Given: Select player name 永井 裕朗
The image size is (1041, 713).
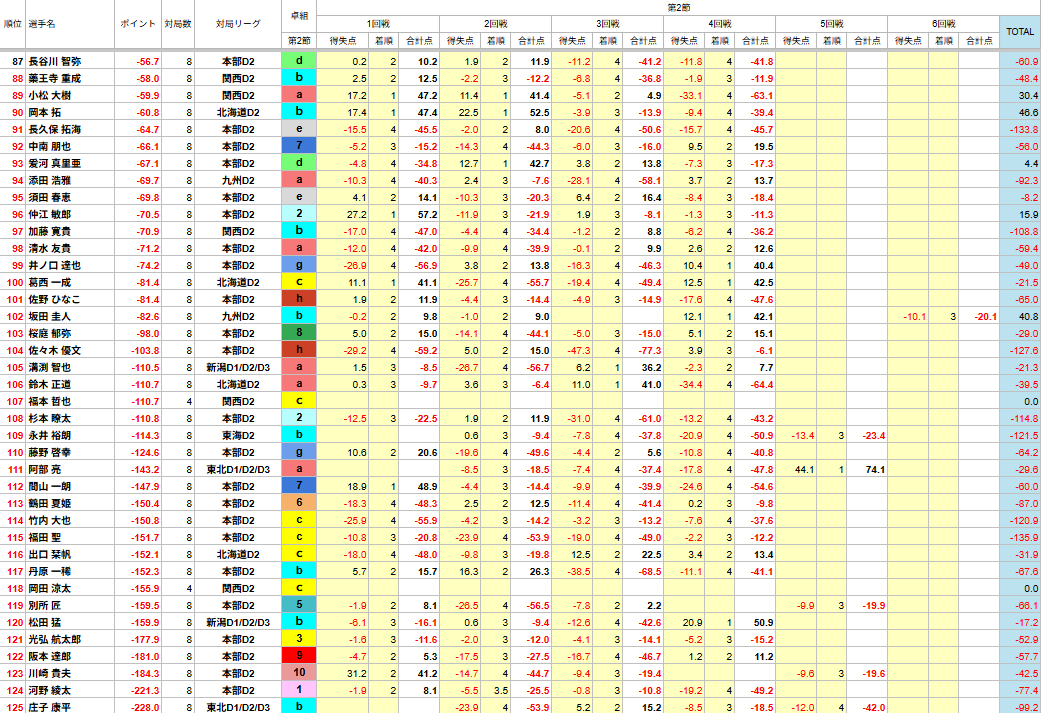Looking at the screenshot, I should [49, 436].
